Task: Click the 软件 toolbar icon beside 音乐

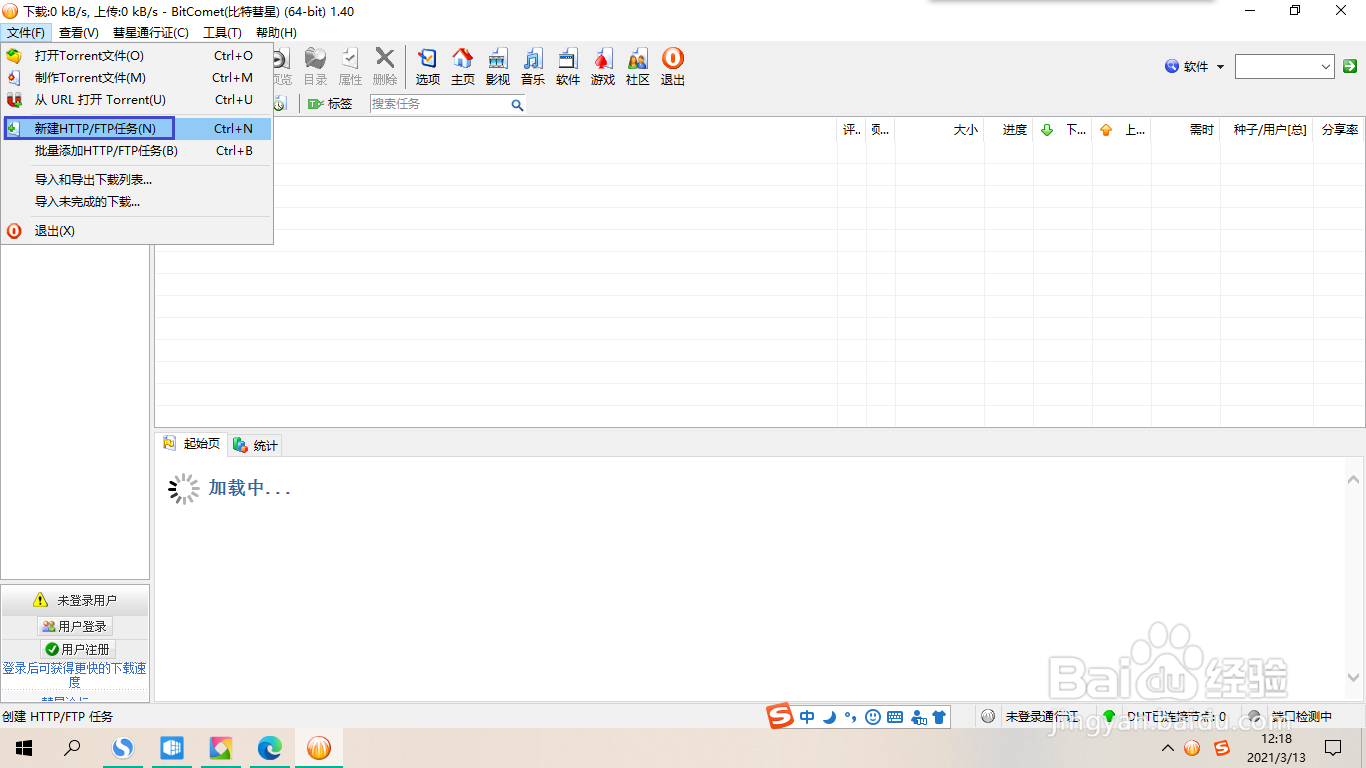Action: (568, 67)
